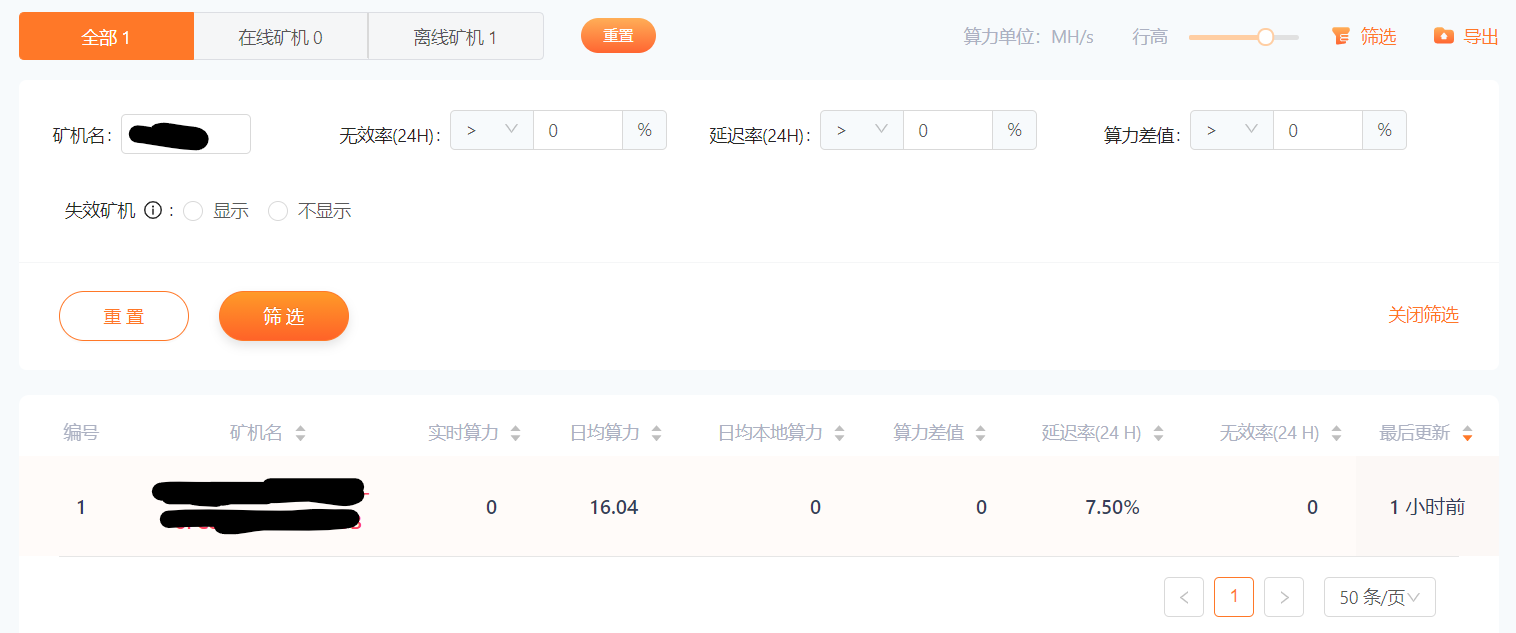Sort by 最后更新 column arrows
Viewport: 1516px width, 633px height.
(x=1467, y=434)
